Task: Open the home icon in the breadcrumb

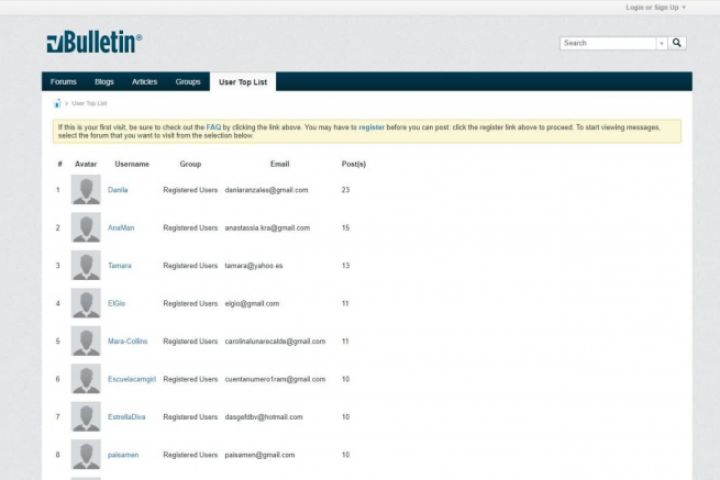Action: pyautogui.click(x=57, y=103)
